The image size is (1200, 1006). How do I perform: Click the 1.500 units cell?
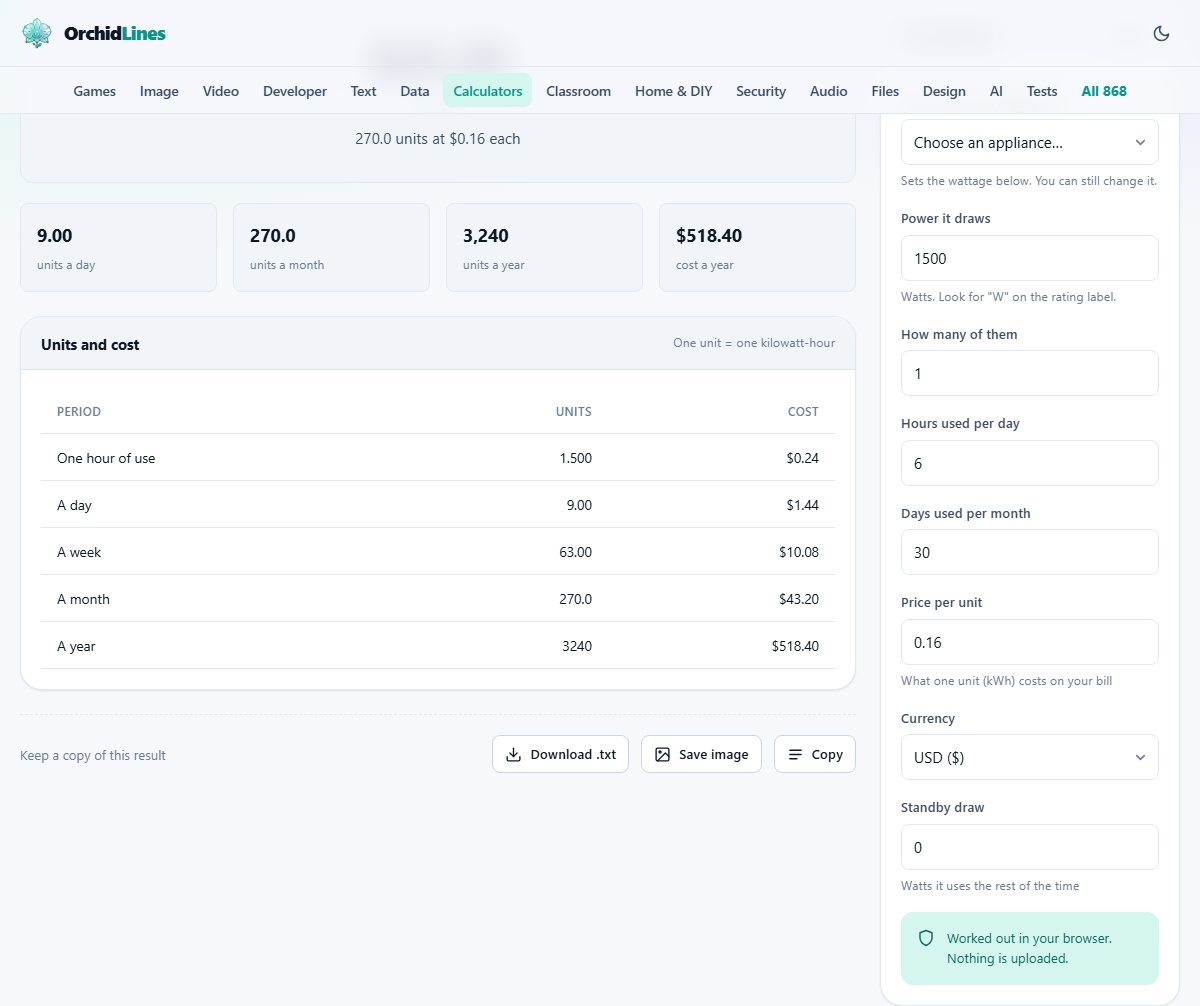[x=575, y=458]
